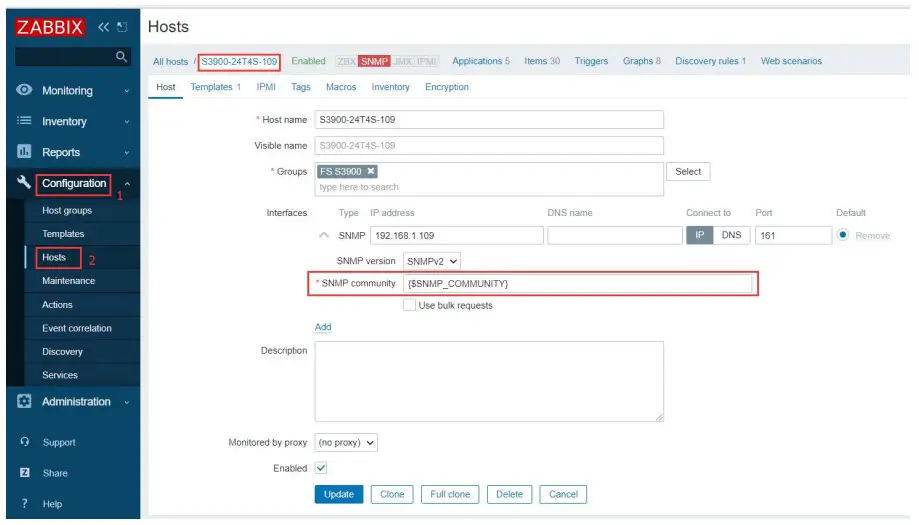This screenshot has width=919, height=525.
Task: Select IP in Connect to
Action: [x=700, y=235]
